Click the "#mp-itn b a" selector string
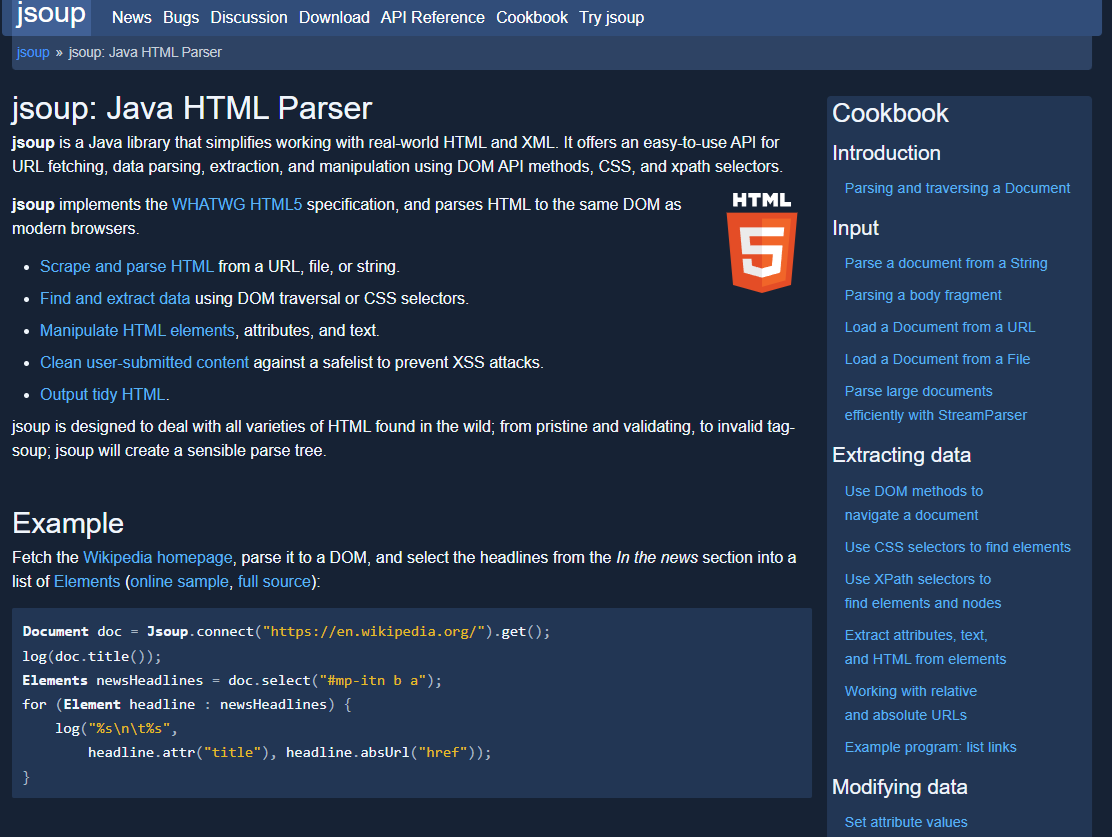The image size is (1112, 837). tap(372, 680)
